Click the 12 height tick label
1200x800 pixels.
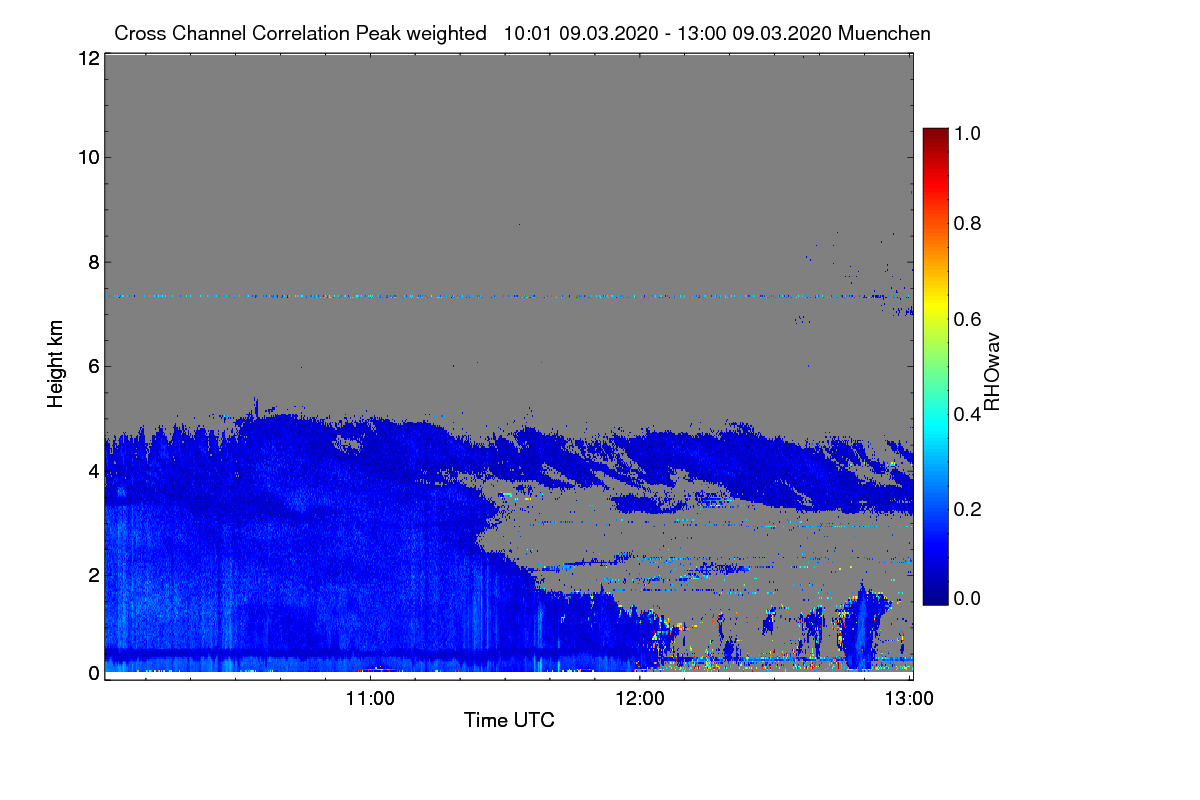(87, 59)
